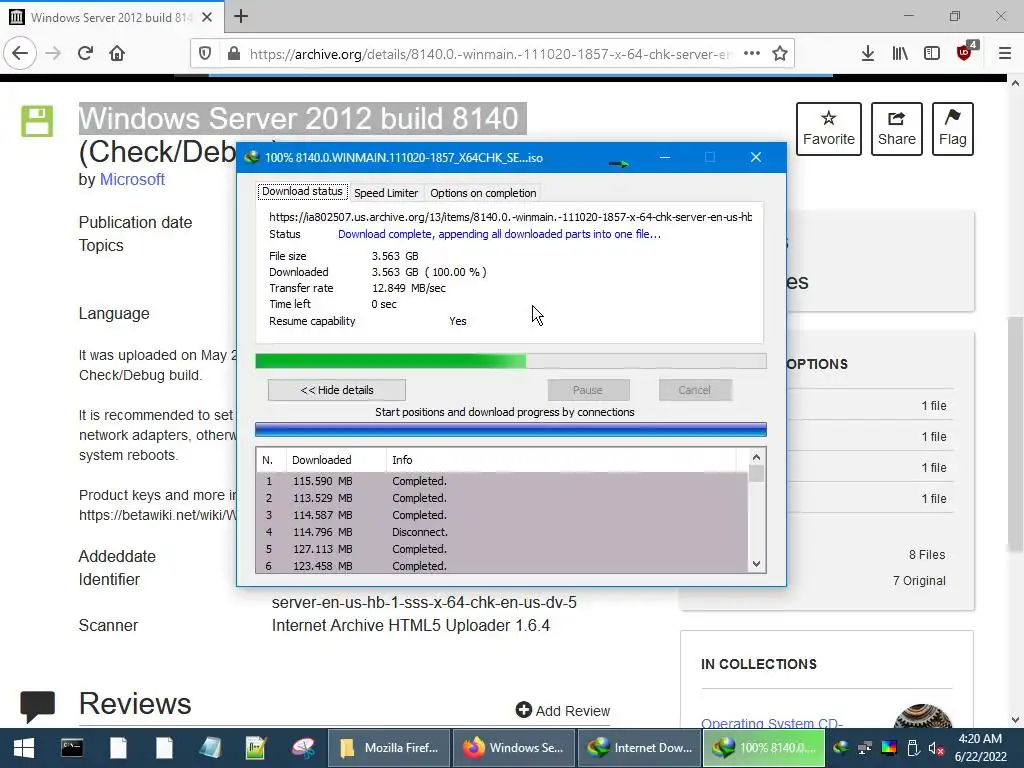Favorite this archive item
1024x768 pixels.
coord(829,129)
